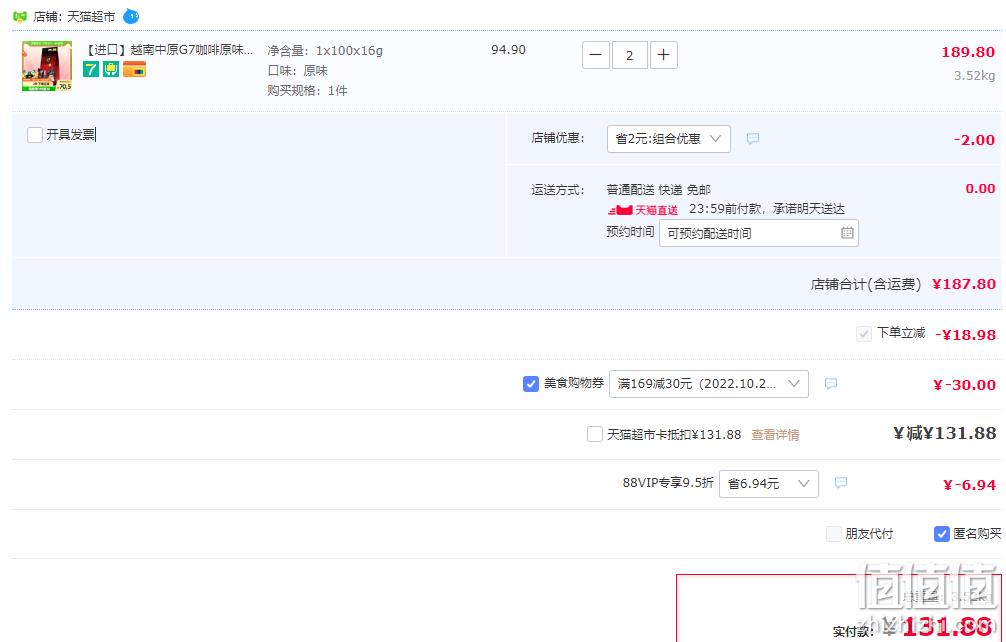Click the green shield guarantee badge icon

[112, 69]
